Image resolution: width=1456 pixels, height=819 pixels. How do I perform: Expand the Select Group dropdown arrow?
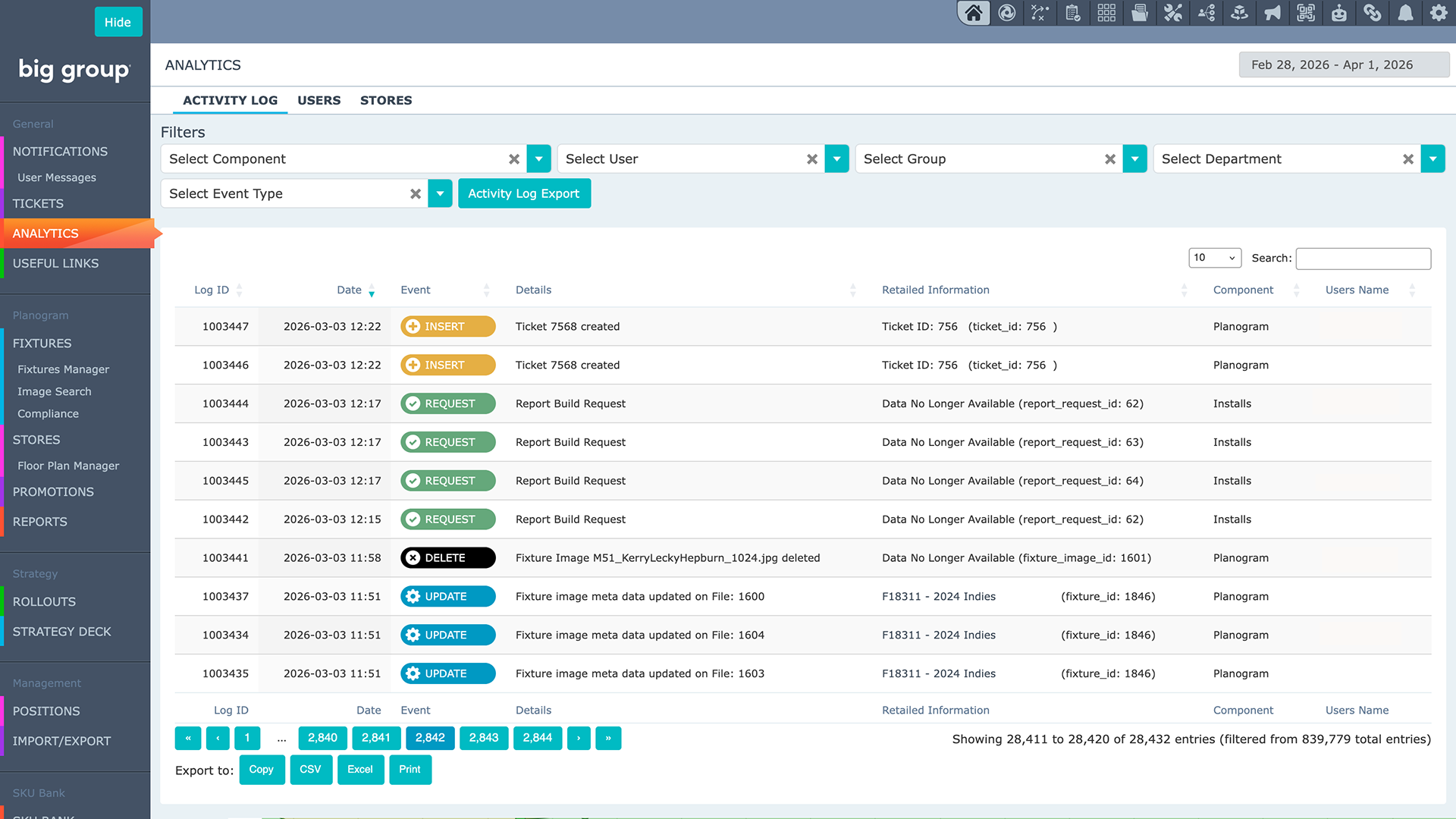point(1135,159)
